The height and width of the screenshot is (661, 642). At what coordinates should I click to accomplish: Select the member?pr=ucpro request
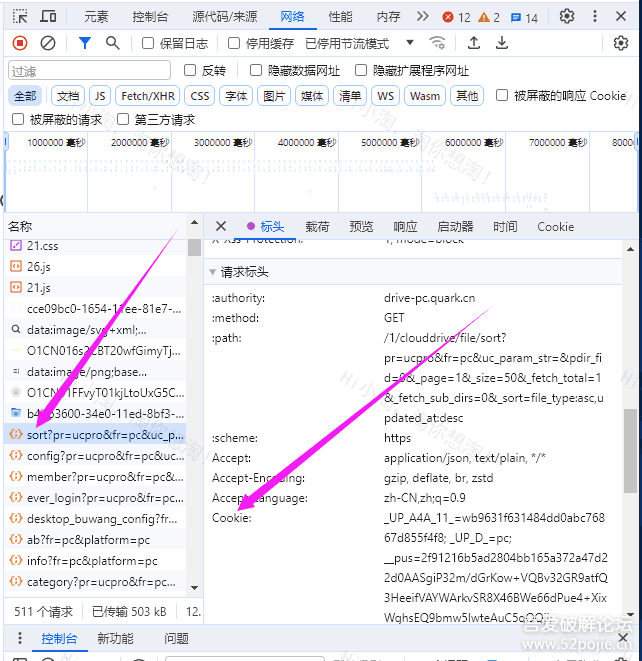(95, 477)
